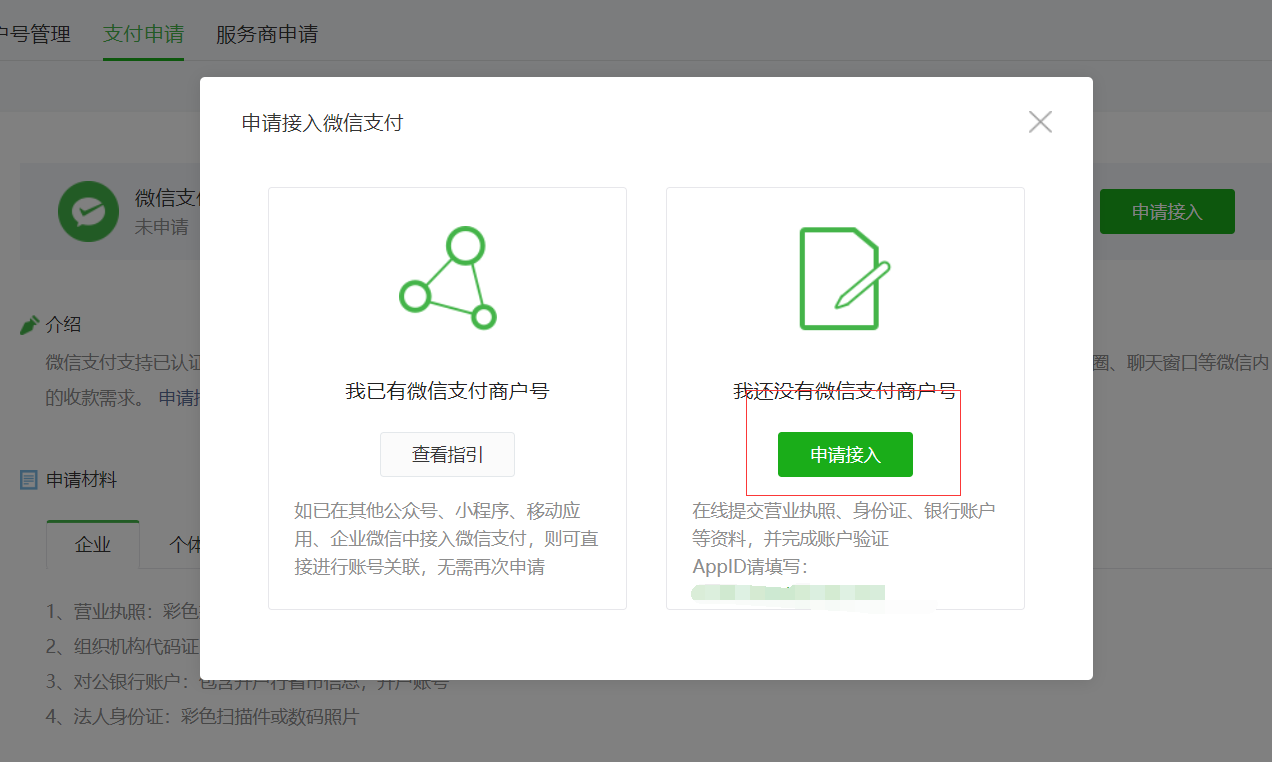Click the green 申请接入 button in dialog
1272x762 pixels.
[845, 455]
